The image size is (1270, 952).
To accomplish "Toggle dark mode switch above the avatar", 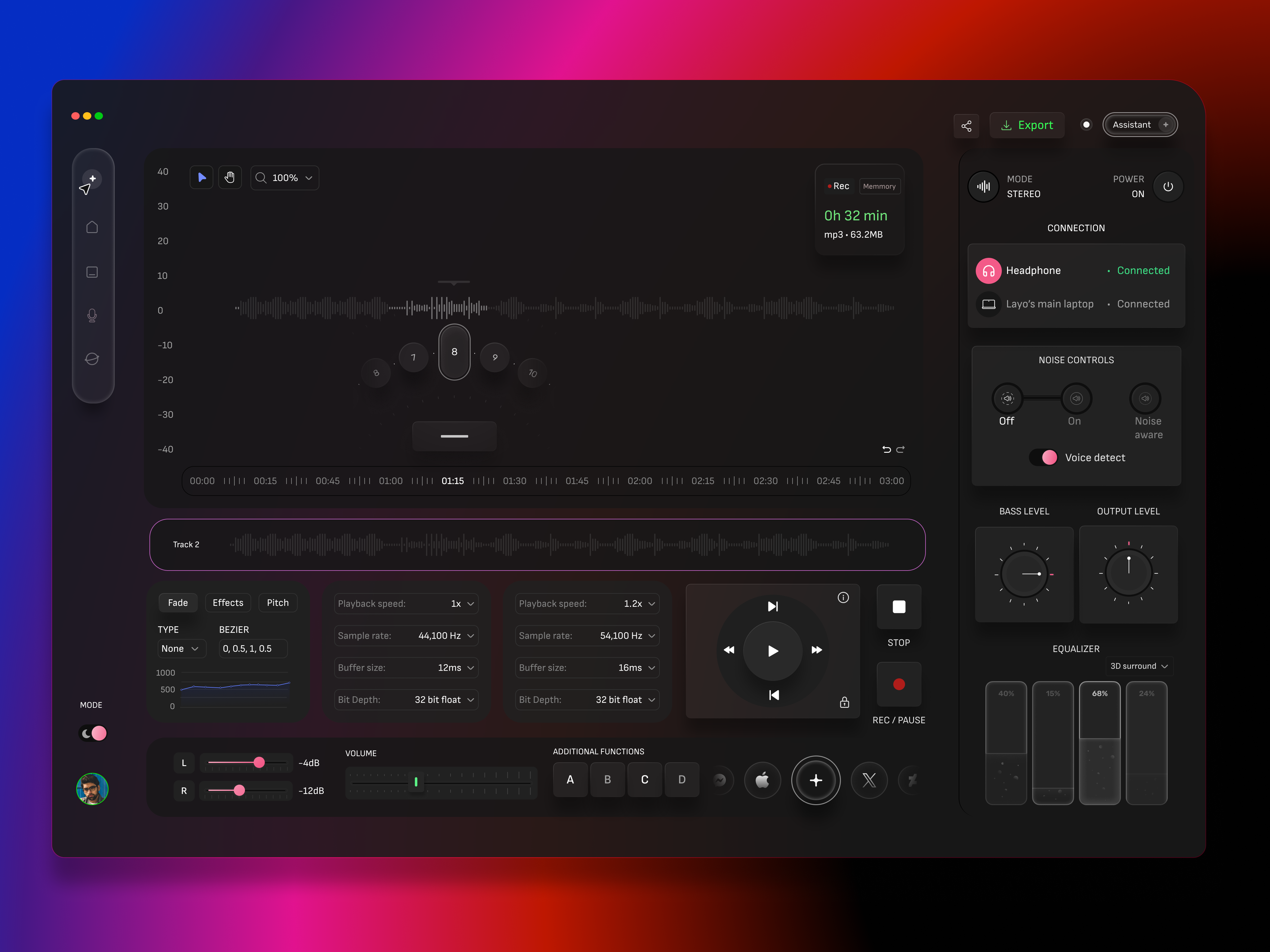I will click(x=92, y=733).
